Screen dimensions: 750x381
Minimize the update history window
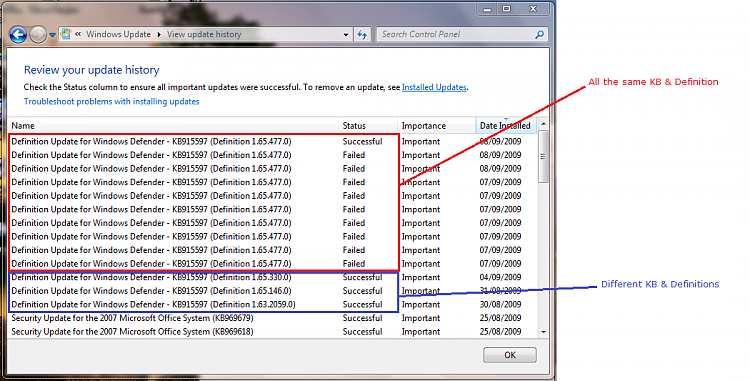(487, 9)
